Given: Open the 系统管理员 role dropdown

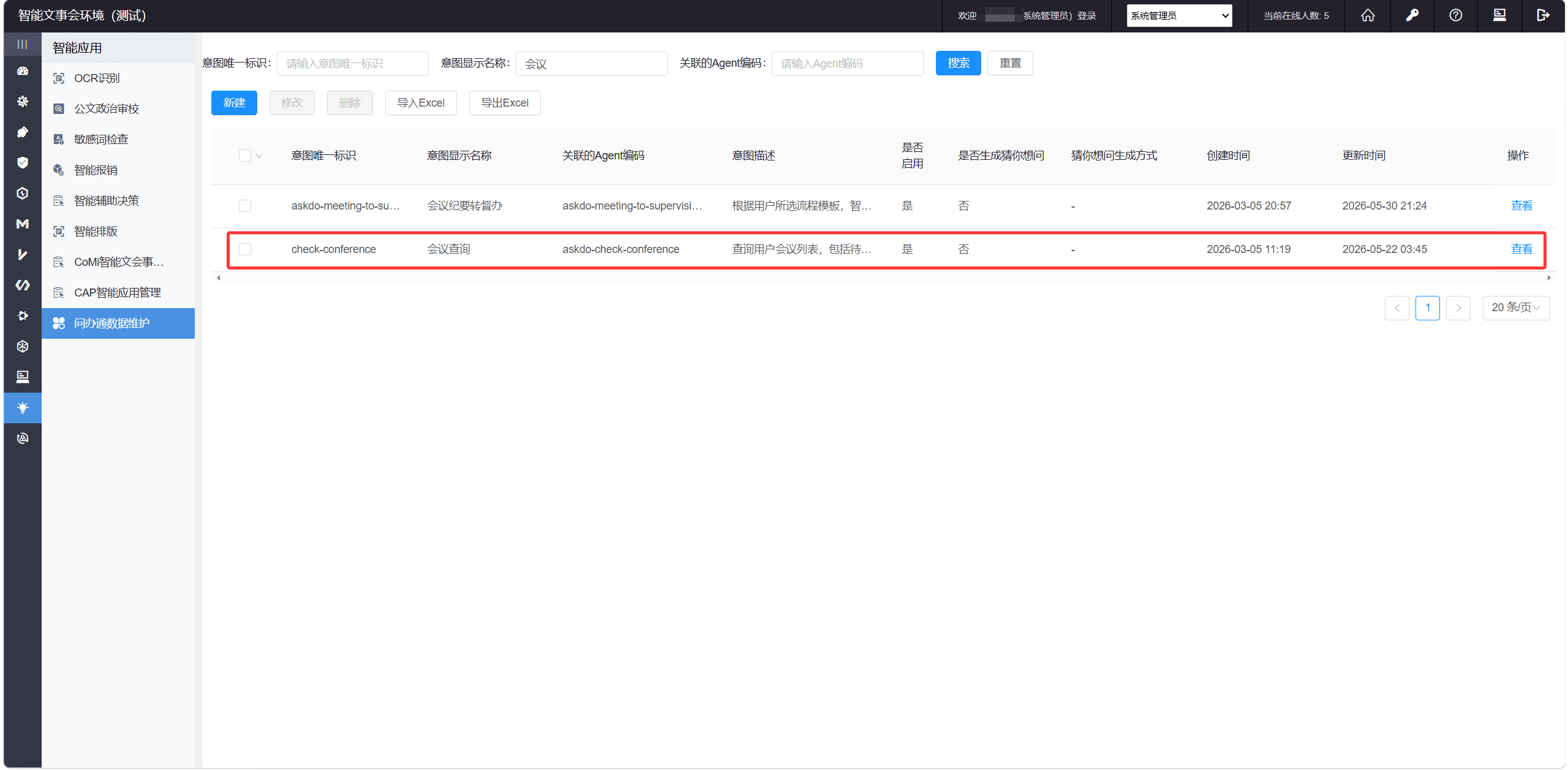Looking at the screenshot, I should click(x=1179, y=16).
